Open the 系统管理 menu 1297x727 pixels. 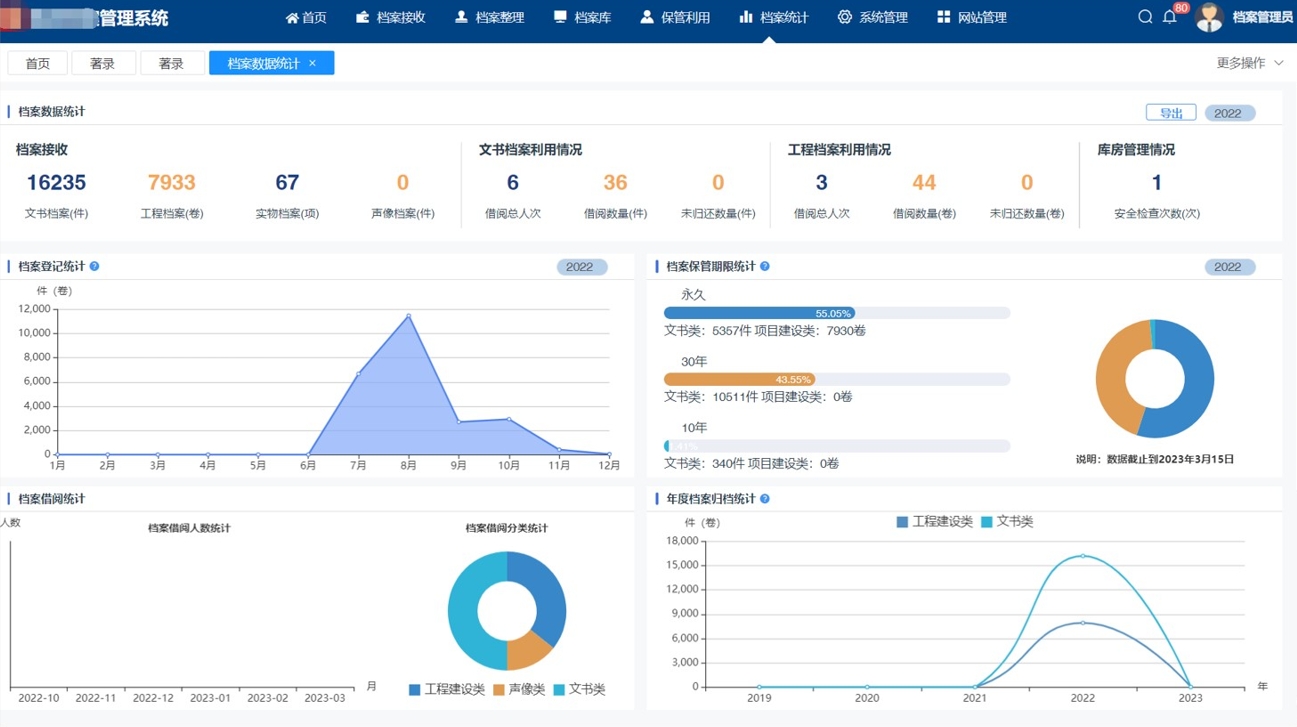tap(872, 18)
